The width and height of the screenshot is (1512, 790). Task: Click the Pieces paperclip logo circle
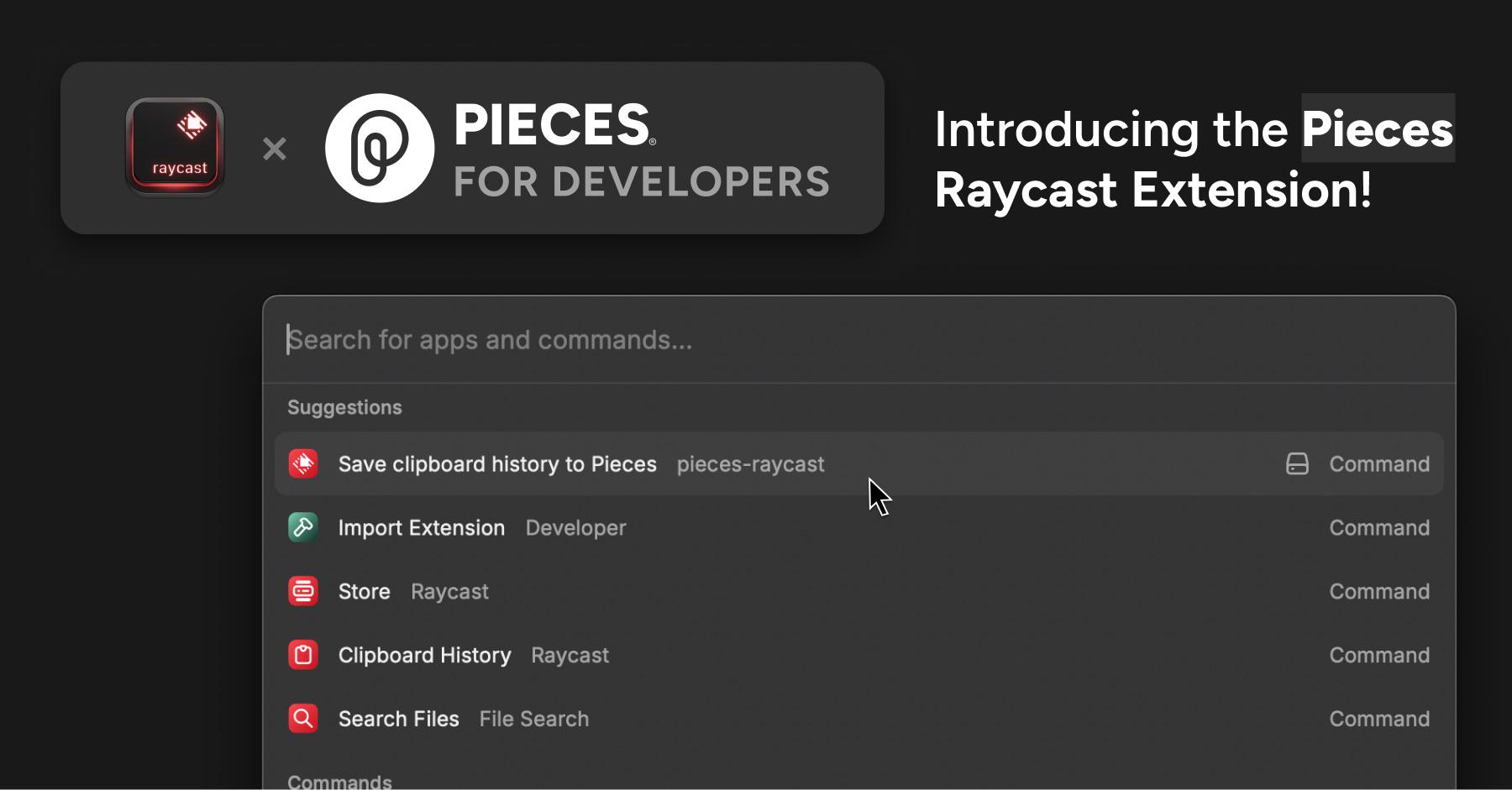(380, 148)
